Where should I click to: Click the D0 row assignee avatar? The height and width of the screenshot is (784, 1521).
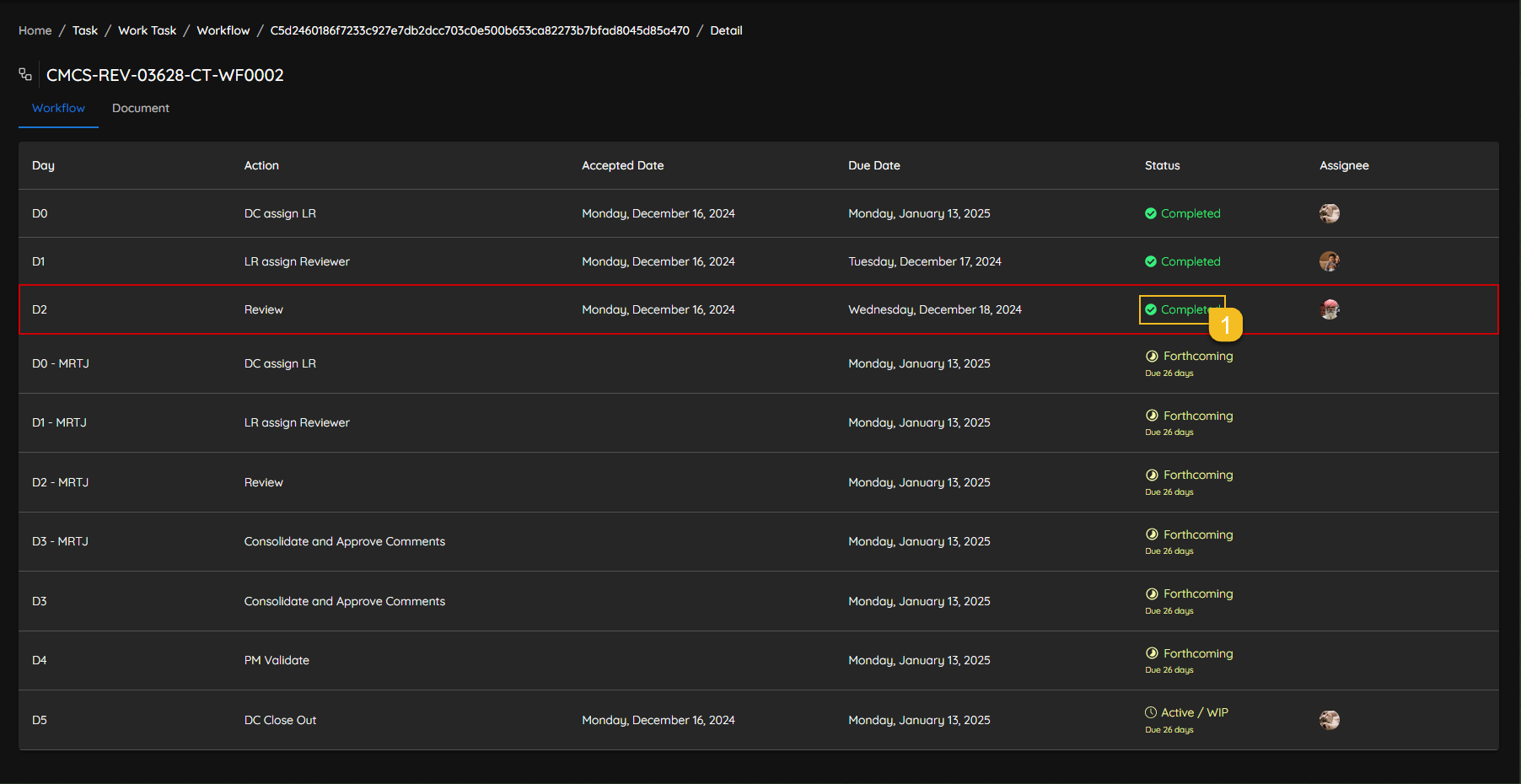[1329, 213]
